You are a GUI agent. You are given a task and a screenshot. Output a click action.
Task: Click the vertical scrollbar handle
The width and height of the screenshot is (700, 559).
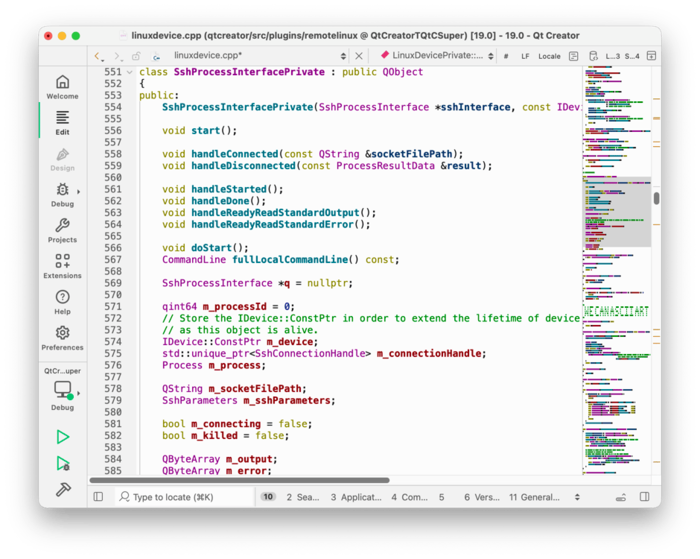click(656, 198)
